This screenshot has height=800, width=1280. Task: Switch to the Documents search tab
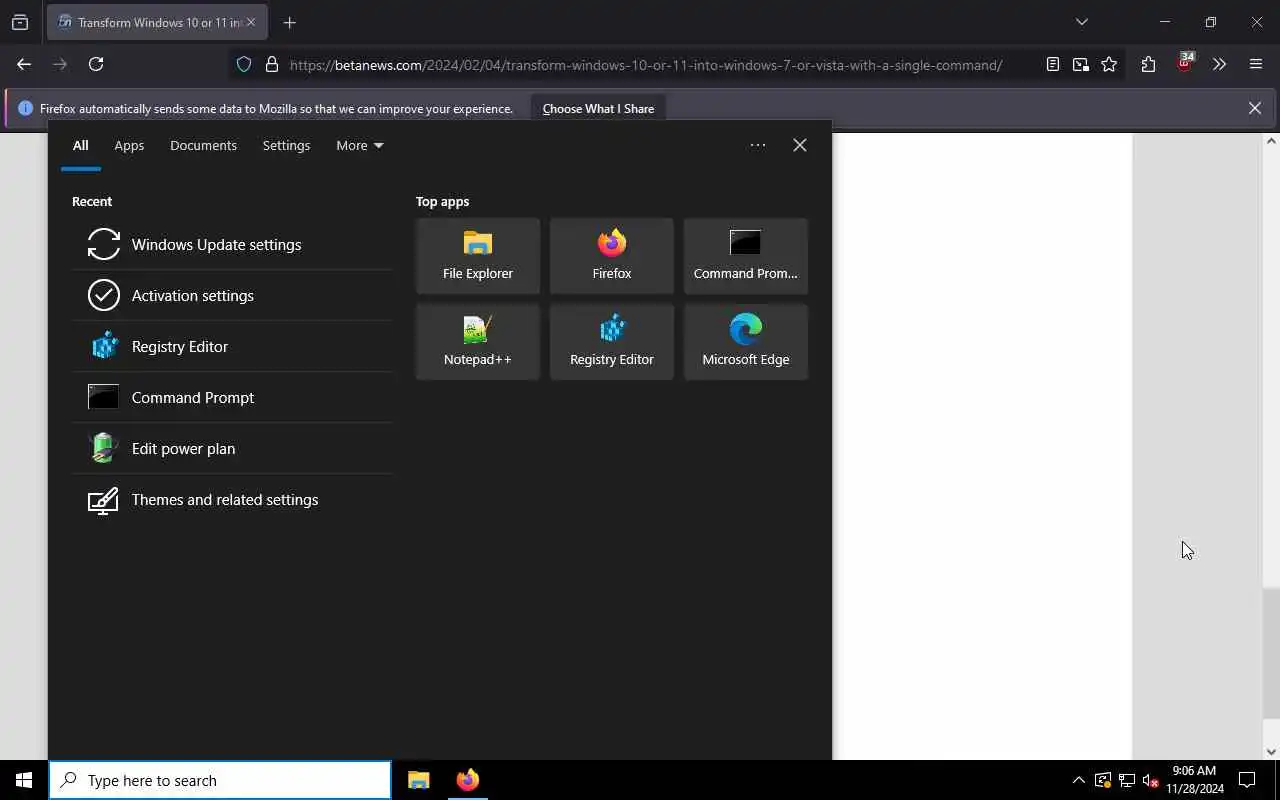203,145
